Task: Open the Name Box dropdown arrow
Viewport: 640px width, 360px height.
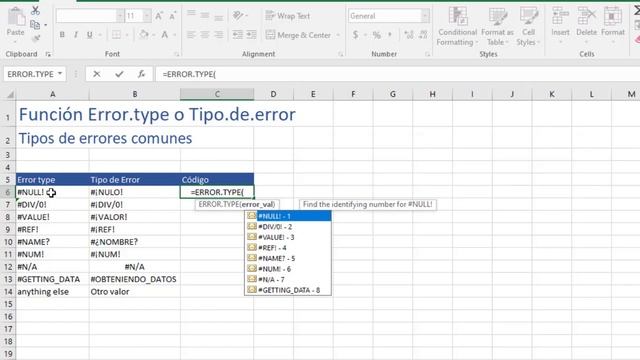Action: (60, 74)
